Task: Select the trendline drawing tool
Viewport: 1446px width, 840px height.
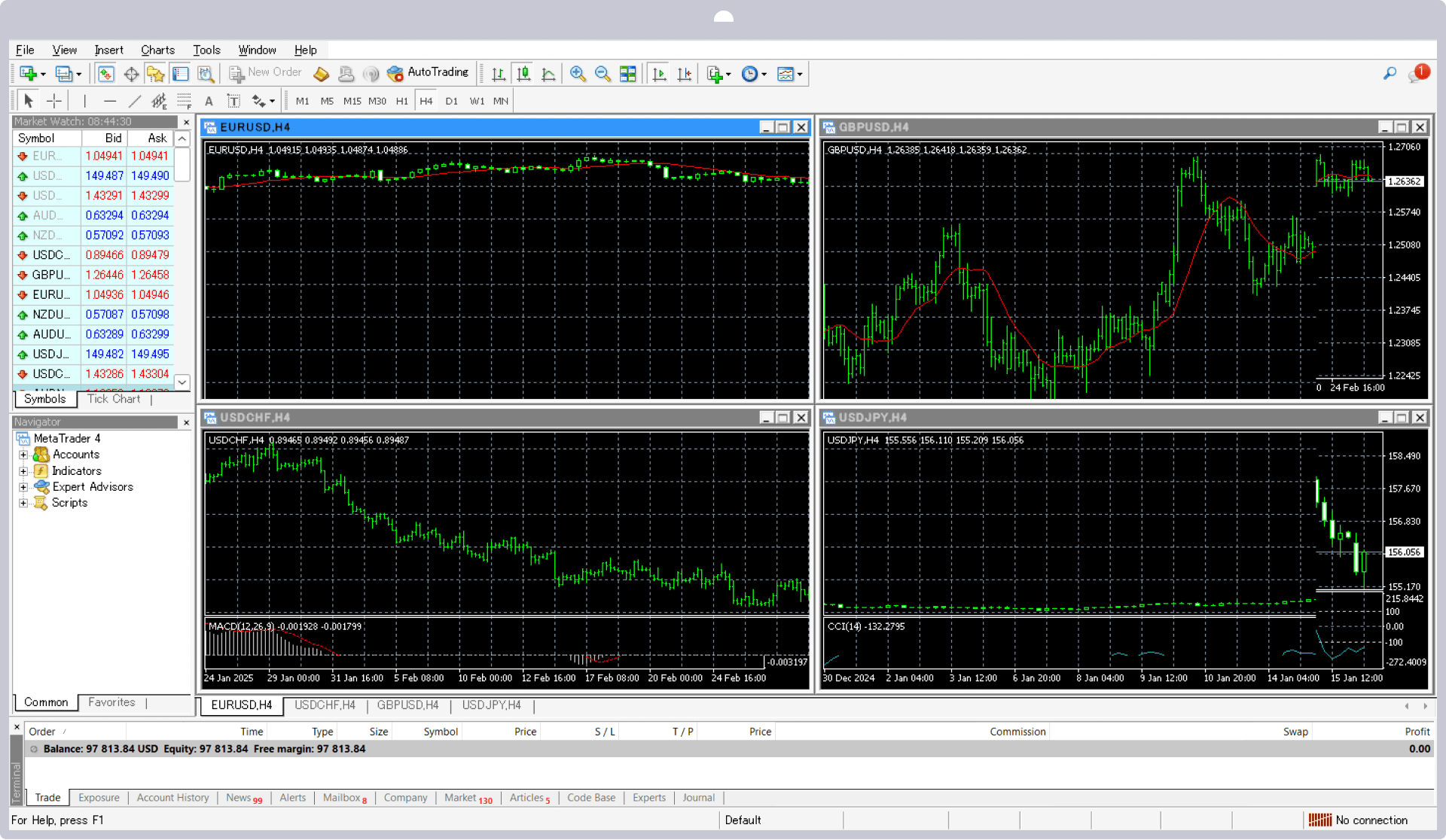Action: tap(135, 101)
